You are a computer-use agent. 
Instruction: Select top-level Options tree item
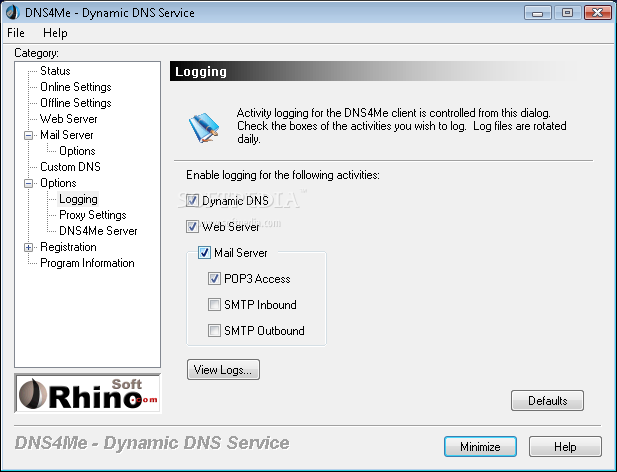tap(58, 183)
